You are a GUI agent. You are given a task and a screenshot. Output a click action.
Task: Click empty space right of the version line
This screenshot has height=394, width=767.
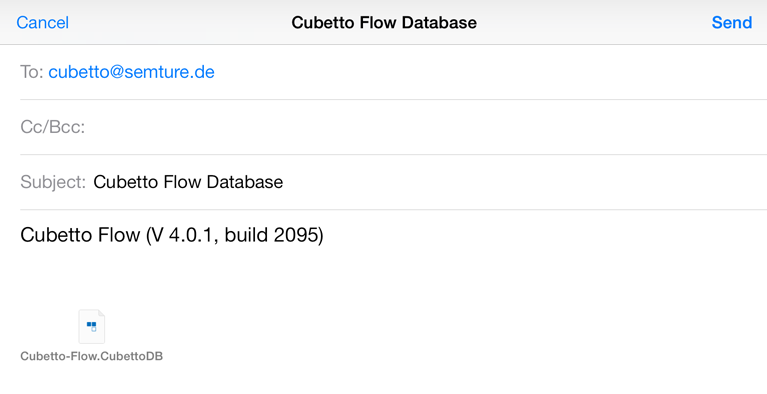[543, 235]
